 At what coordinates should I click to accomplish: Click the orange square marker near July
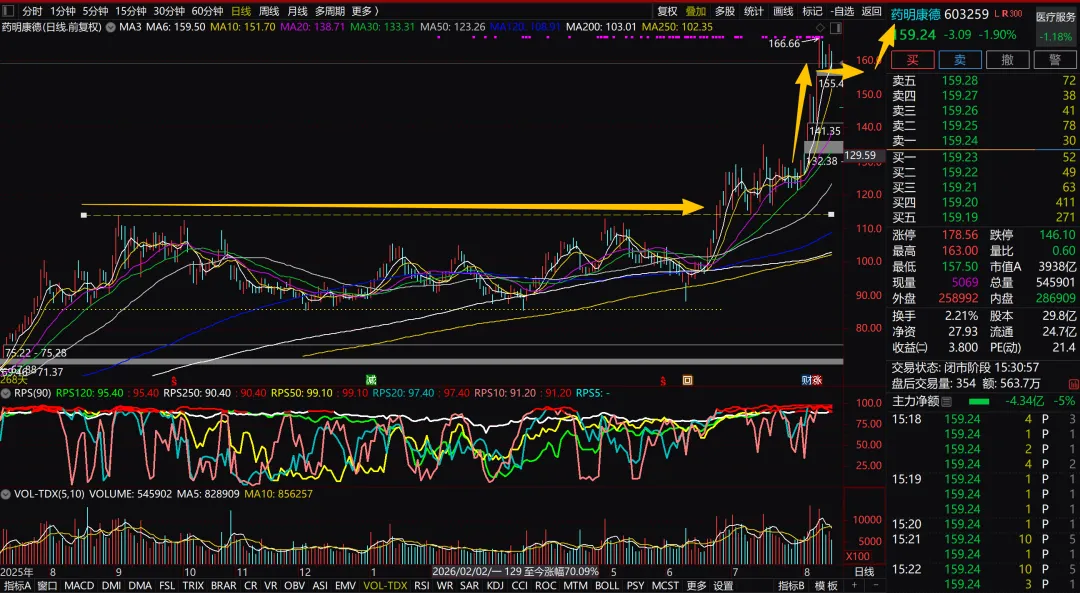[x=687, y=380]
